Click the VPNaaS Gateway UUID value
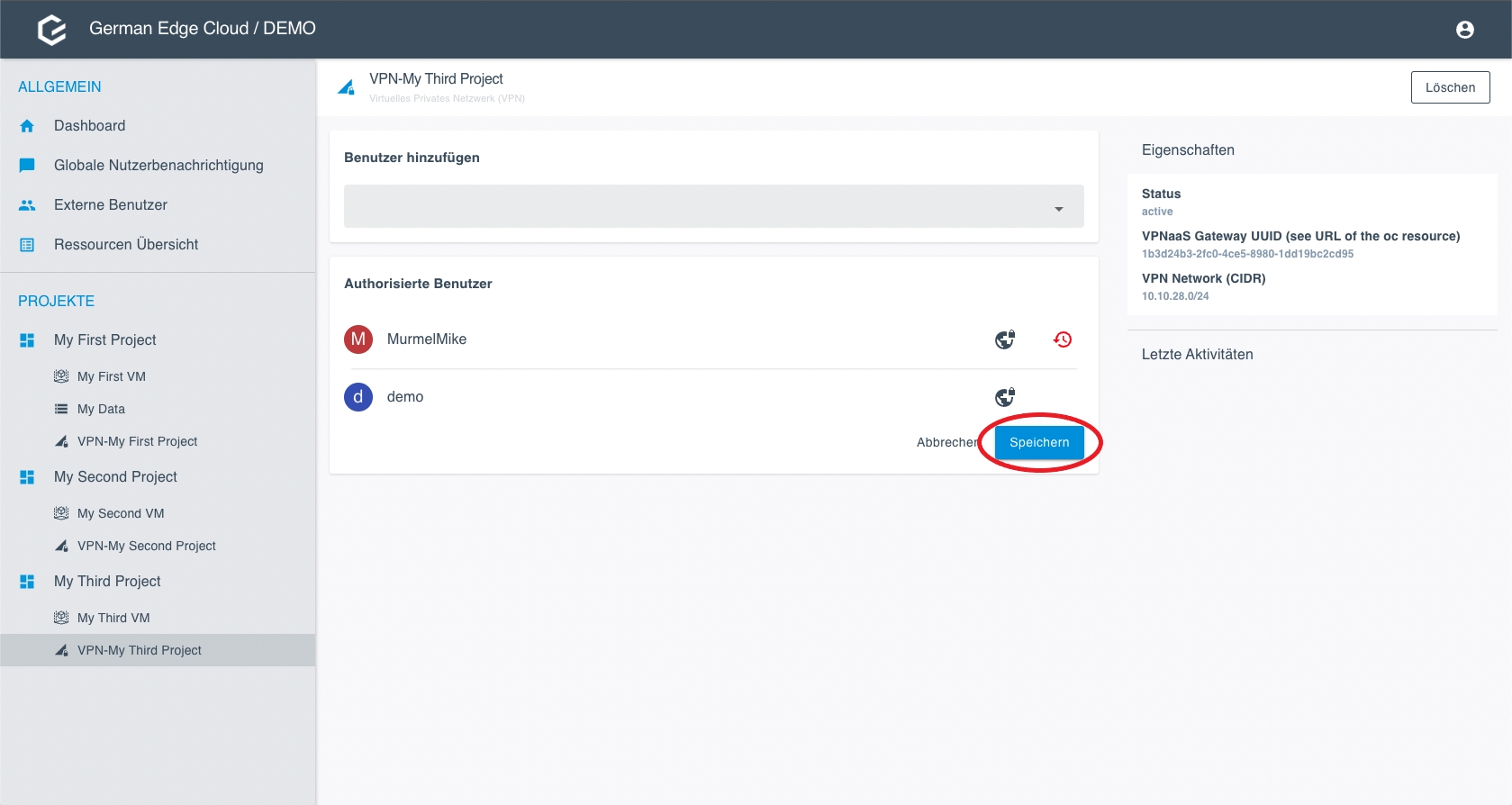The width and height of the screenshot is (1512, 805). click(1247, 254)
